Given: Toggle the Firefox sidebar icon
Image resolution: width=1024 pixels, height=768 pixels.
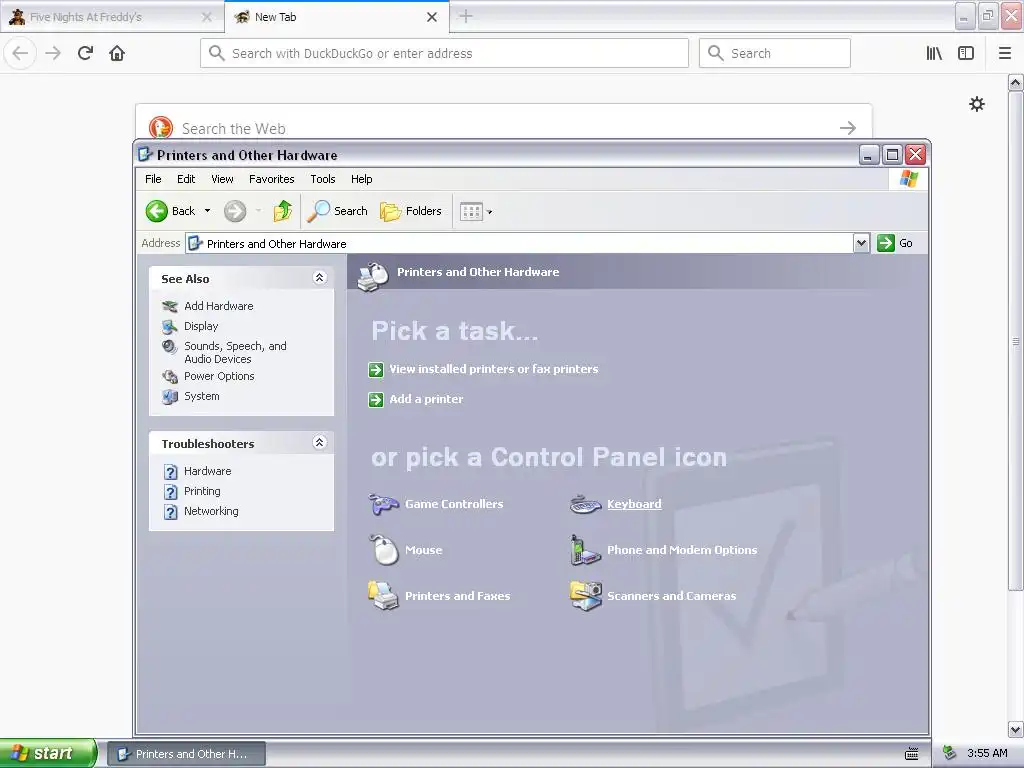Looking at the screenshot, I should [x=966, y=53].
